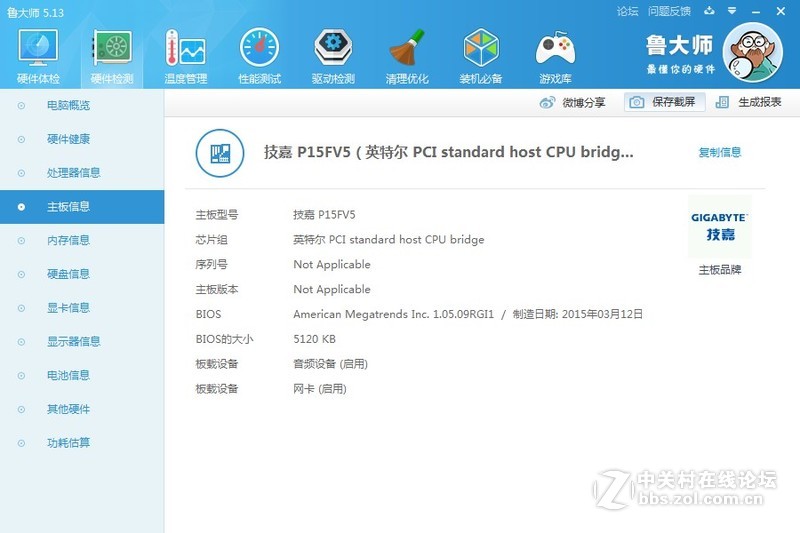Click the American Megatrends BIOS version text
800x533 pixels.
click(x=393, y=314)
